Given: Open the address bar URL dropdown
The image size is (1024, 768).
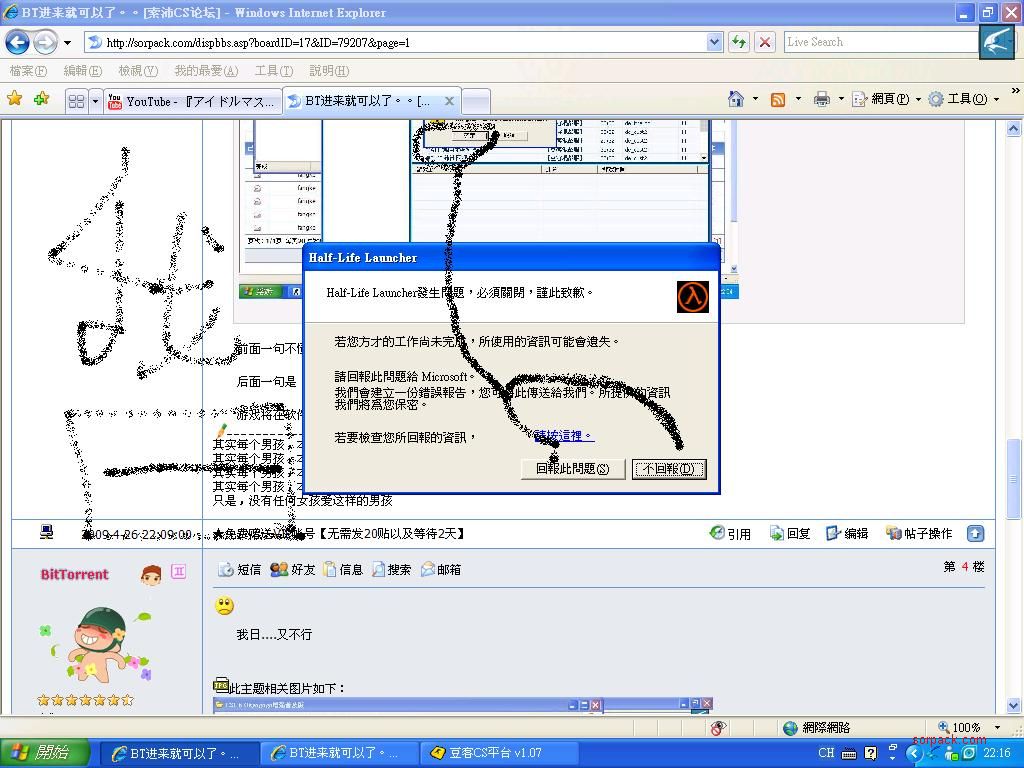Looking at the screenshot, I should click(714, 42).
